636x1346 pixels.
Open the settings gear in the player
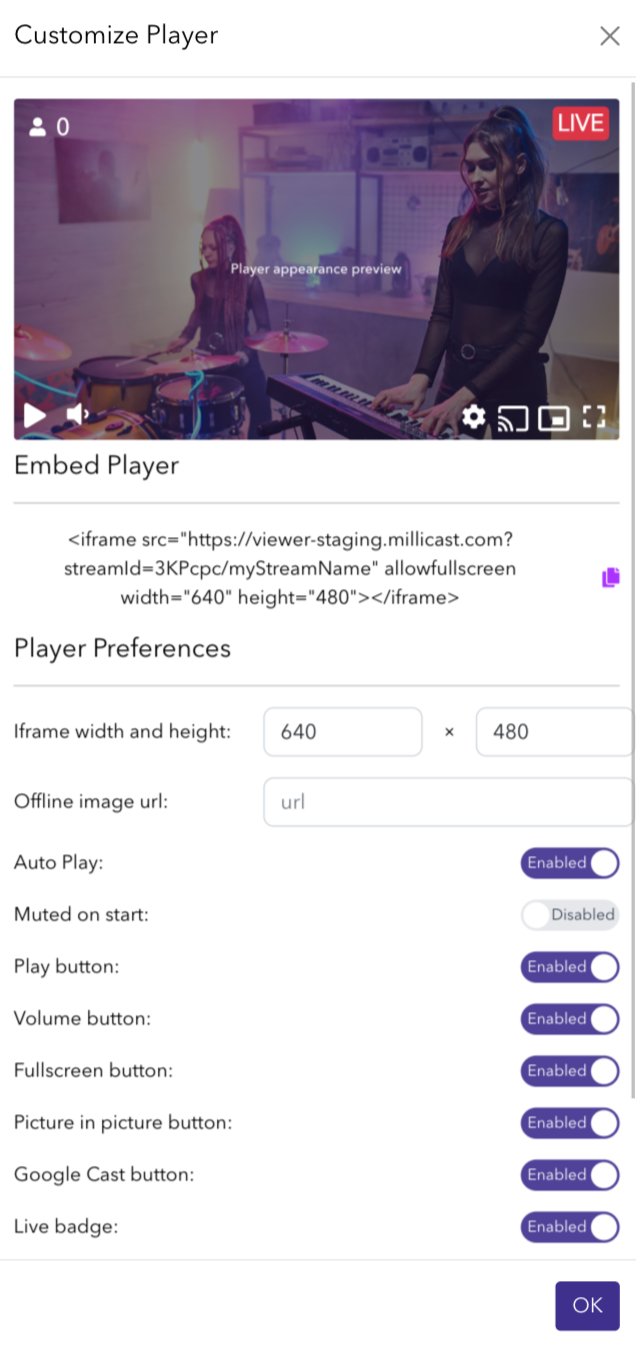pos(473,417)
